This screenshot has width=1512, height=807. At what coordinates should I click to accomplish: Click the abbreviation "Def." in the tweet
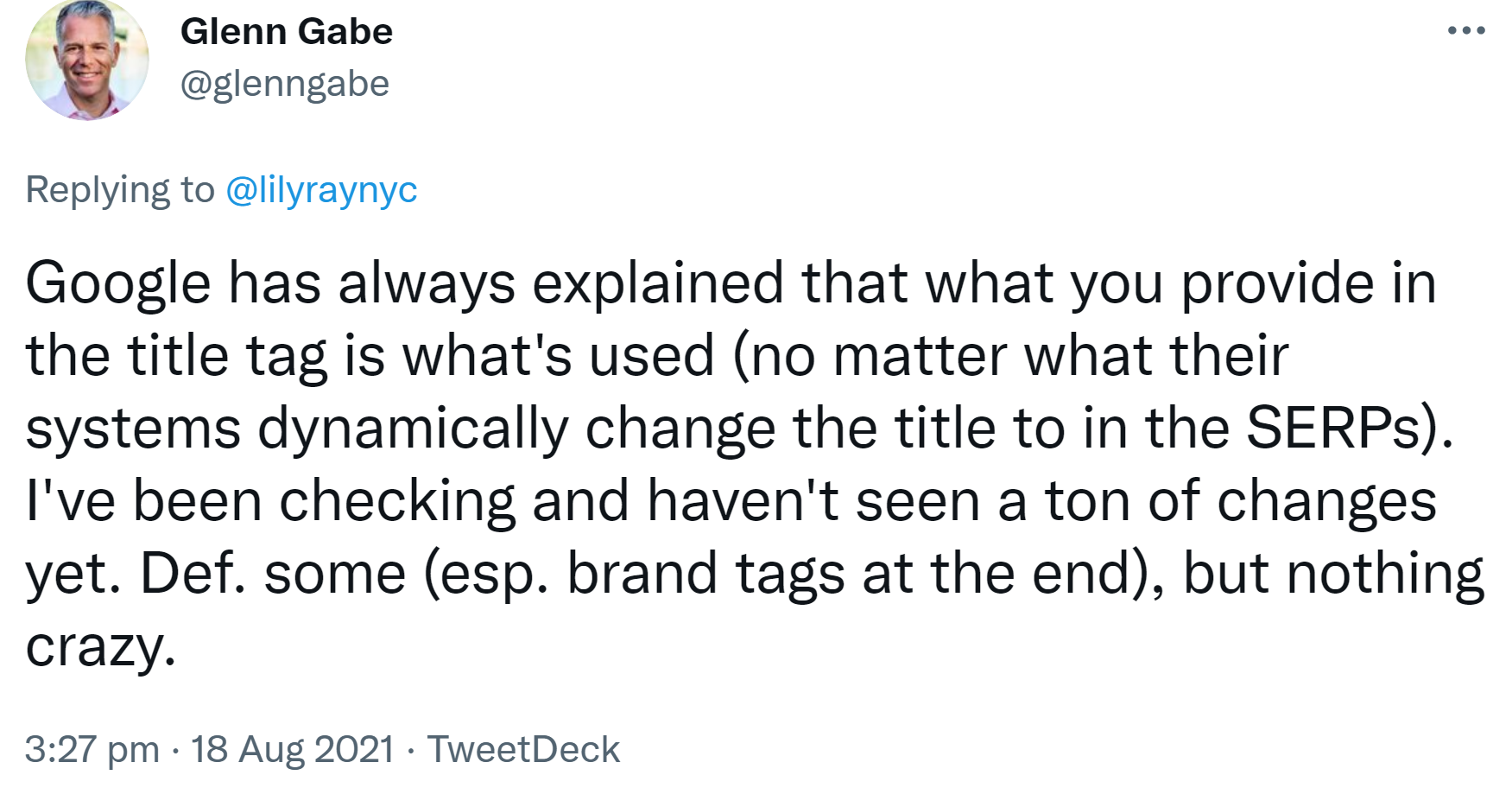coord(193,574)
